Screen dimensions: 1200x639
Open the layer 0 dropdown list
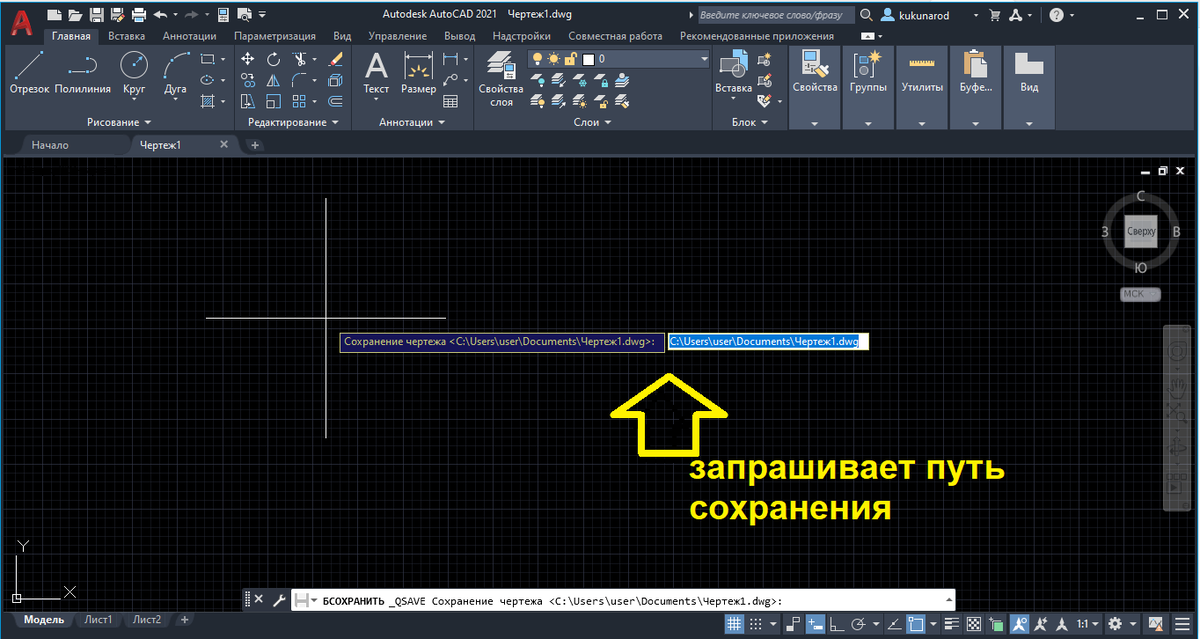(x=704, y=60)
